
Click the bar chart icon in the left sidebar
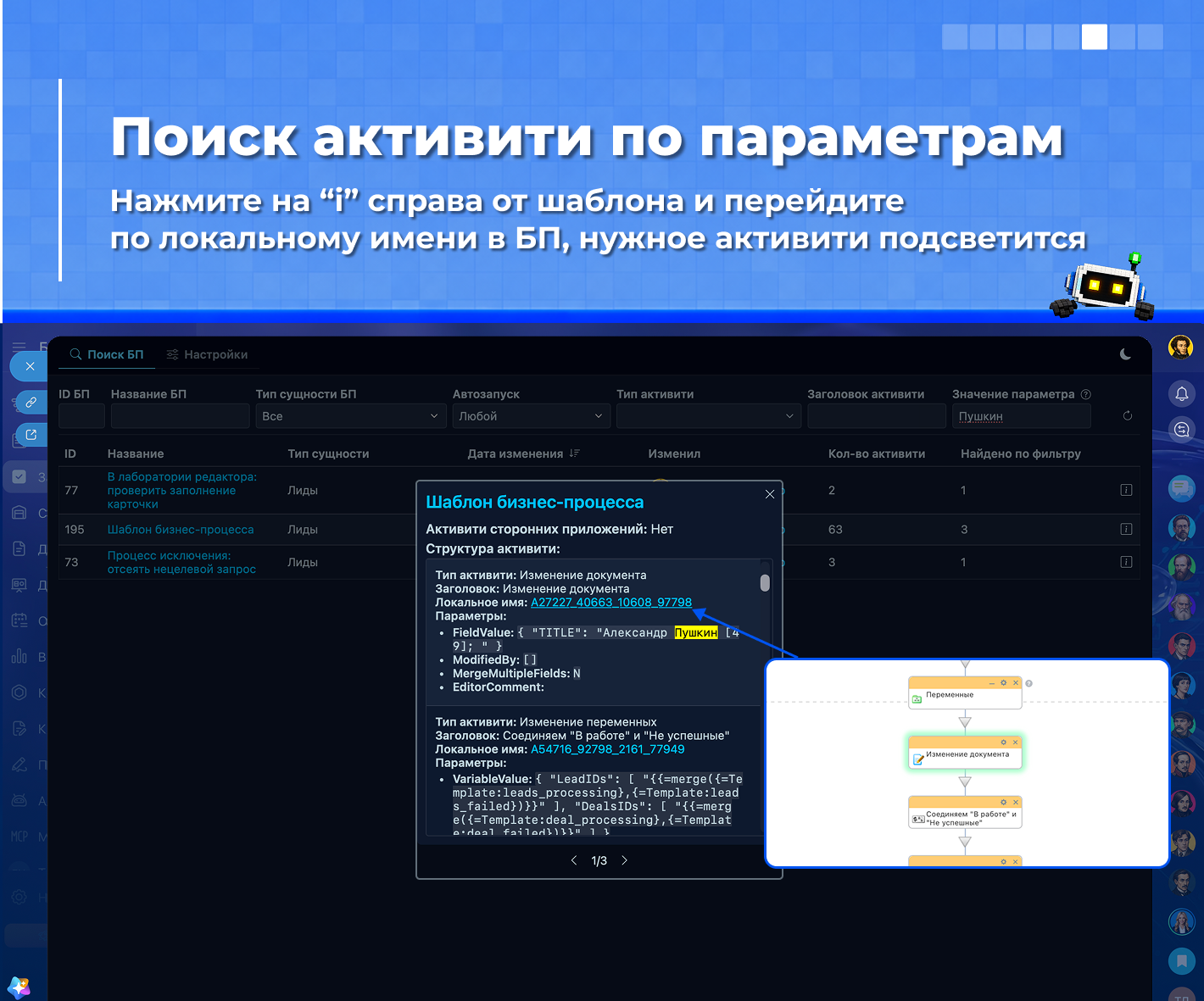tap(19, 657)
